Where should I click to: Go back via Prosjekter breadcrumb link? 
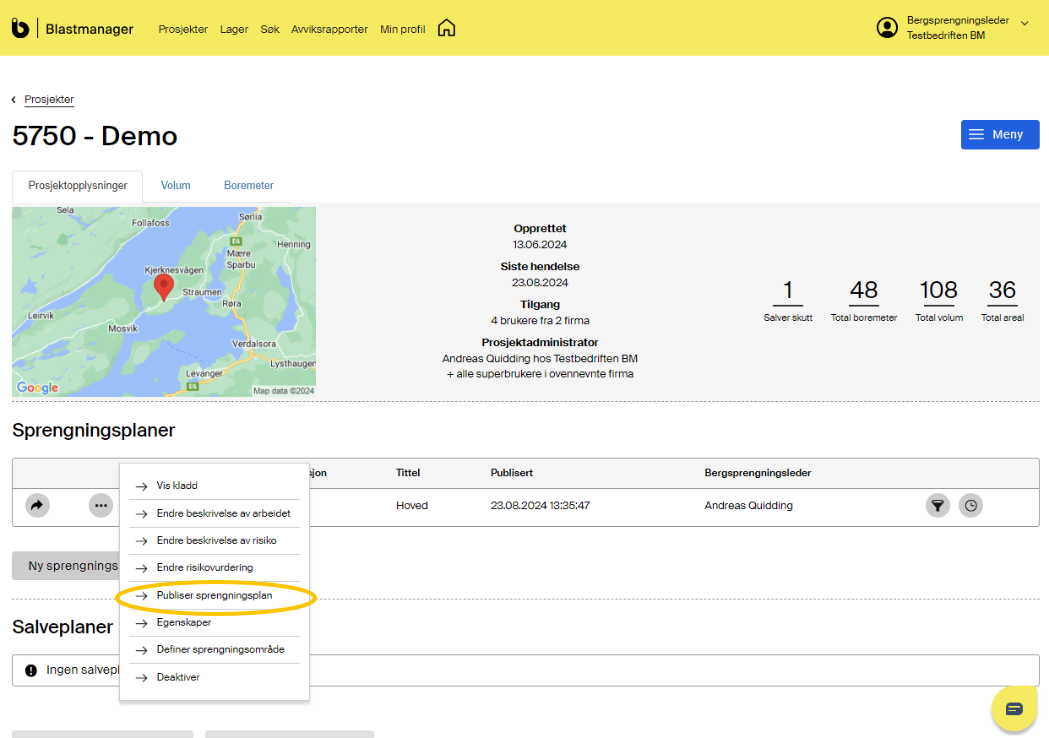49,99
